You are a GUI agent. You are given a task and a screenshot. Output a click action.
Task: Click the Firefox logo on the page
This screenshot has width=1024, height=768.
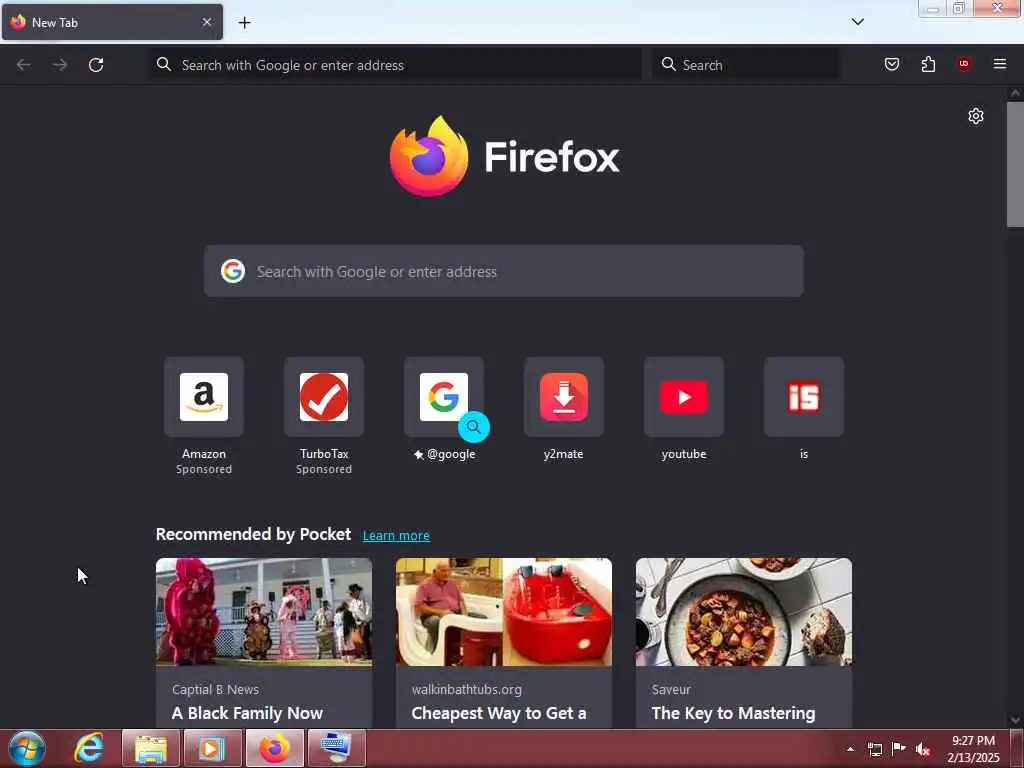click(x=504, y=156)
